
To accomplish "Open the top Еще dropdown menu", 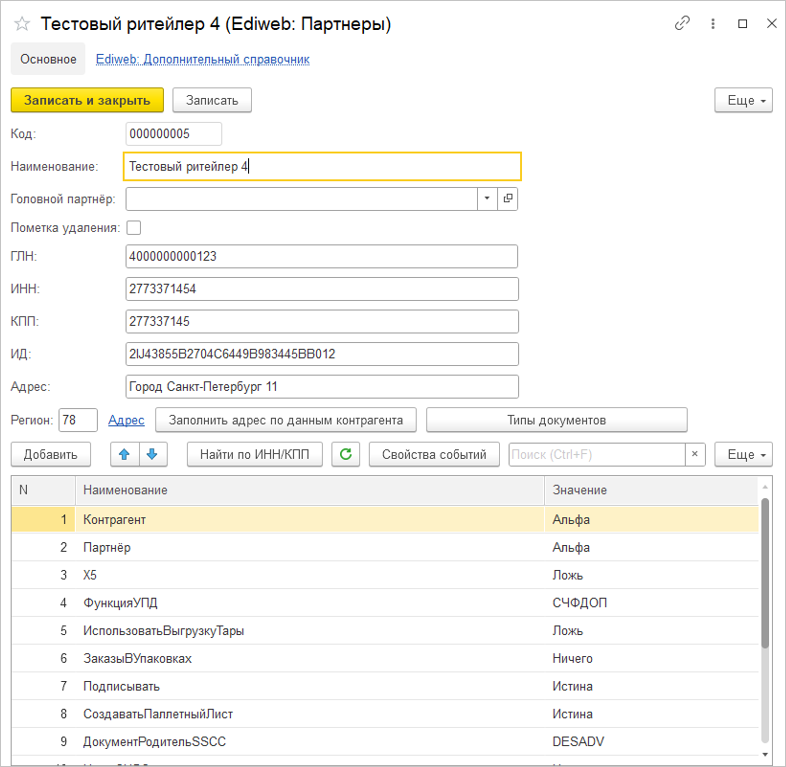I will pyautogui.click(x=744, y=101).
